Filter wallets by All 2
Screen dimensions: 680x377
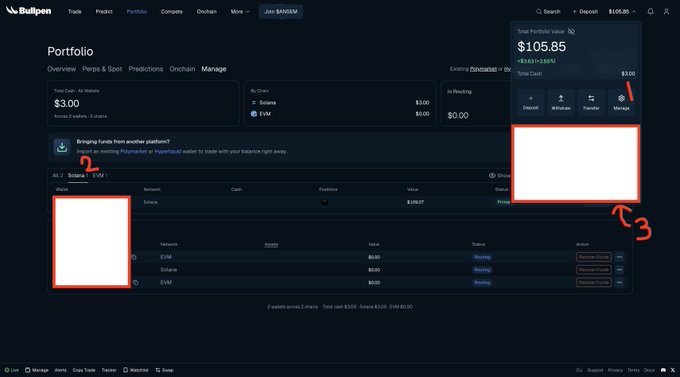click(57, 175)
